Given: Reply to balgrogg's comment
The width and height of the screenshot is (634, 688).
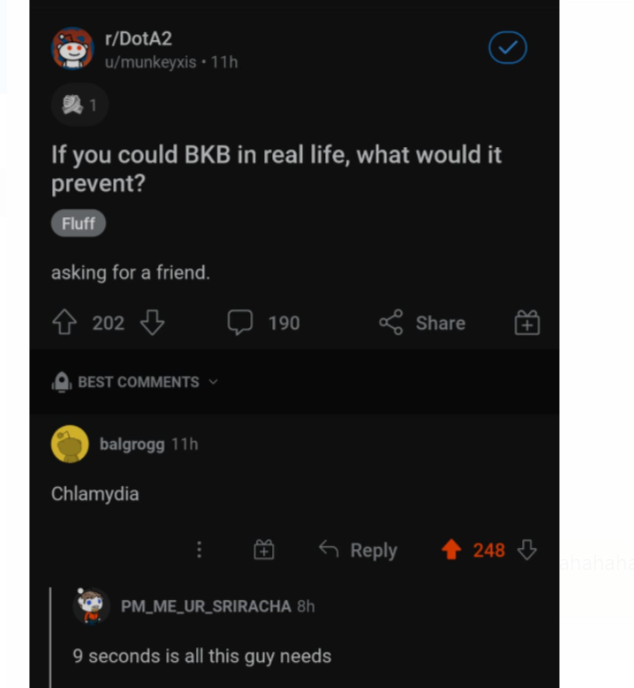Looking at the screenshot, I should click(x=358, y=550).
